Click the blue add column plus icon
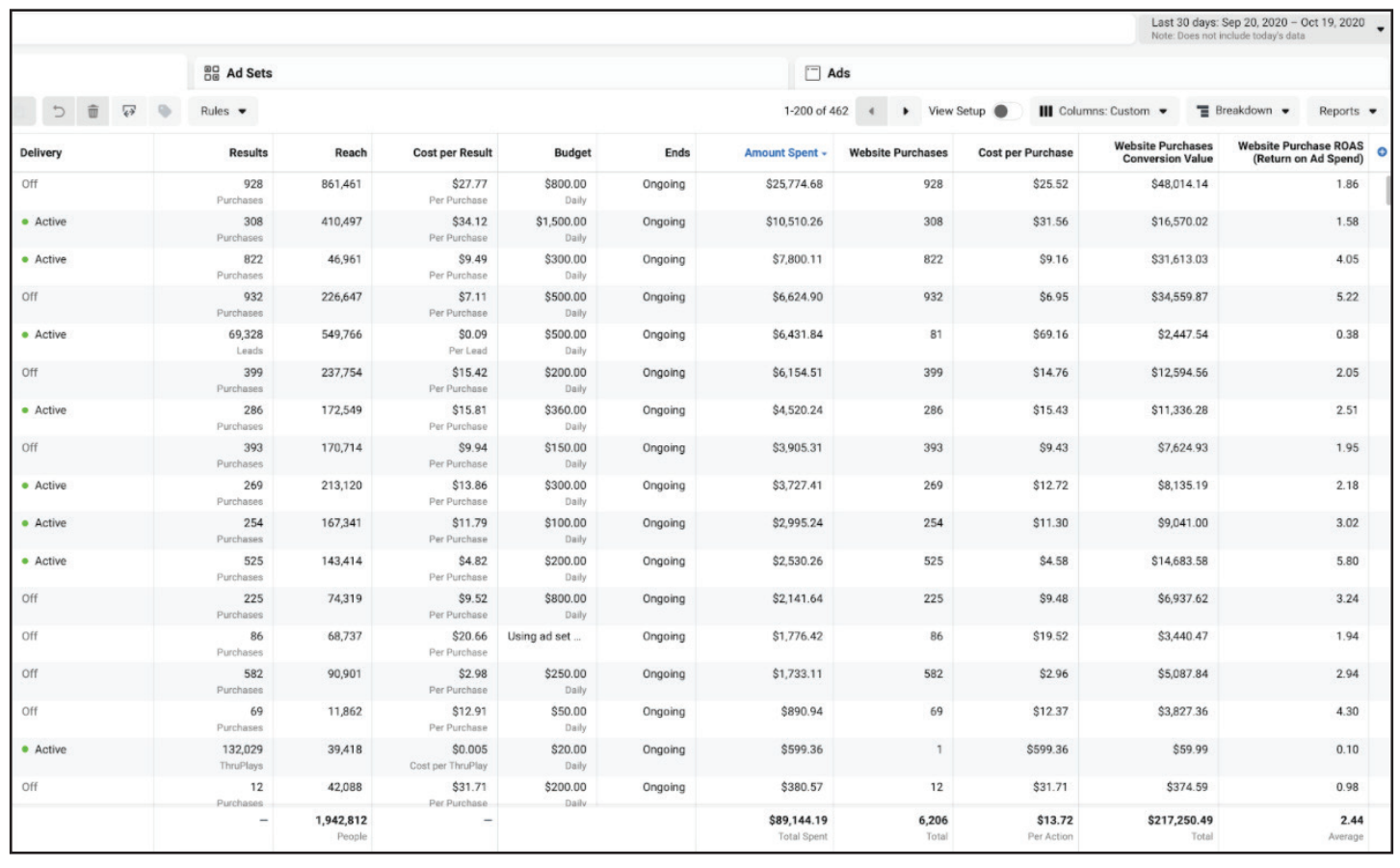The image size is (1400, 868). [1382, 152]
